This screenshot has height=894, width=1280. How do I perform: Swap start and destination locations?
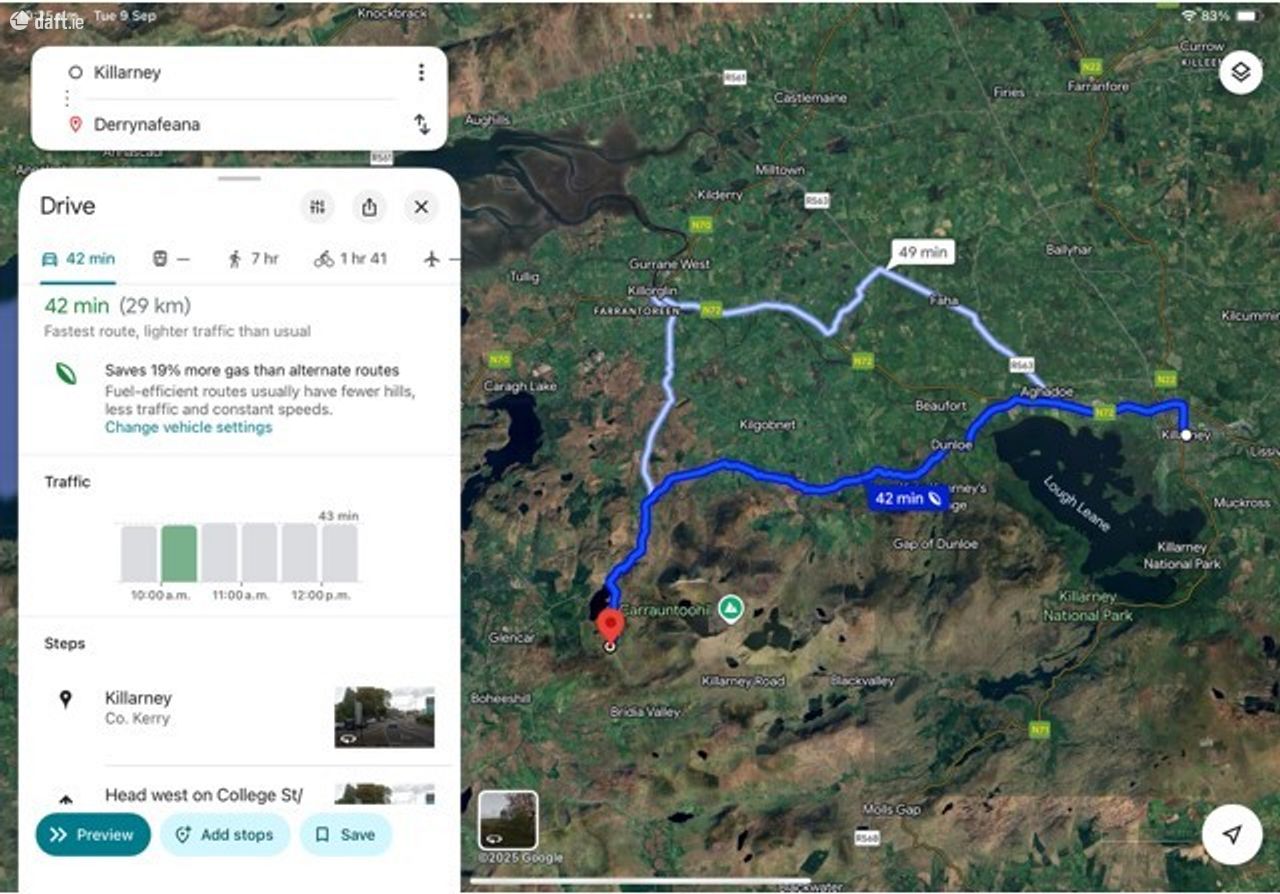click(x=422, y=124)
